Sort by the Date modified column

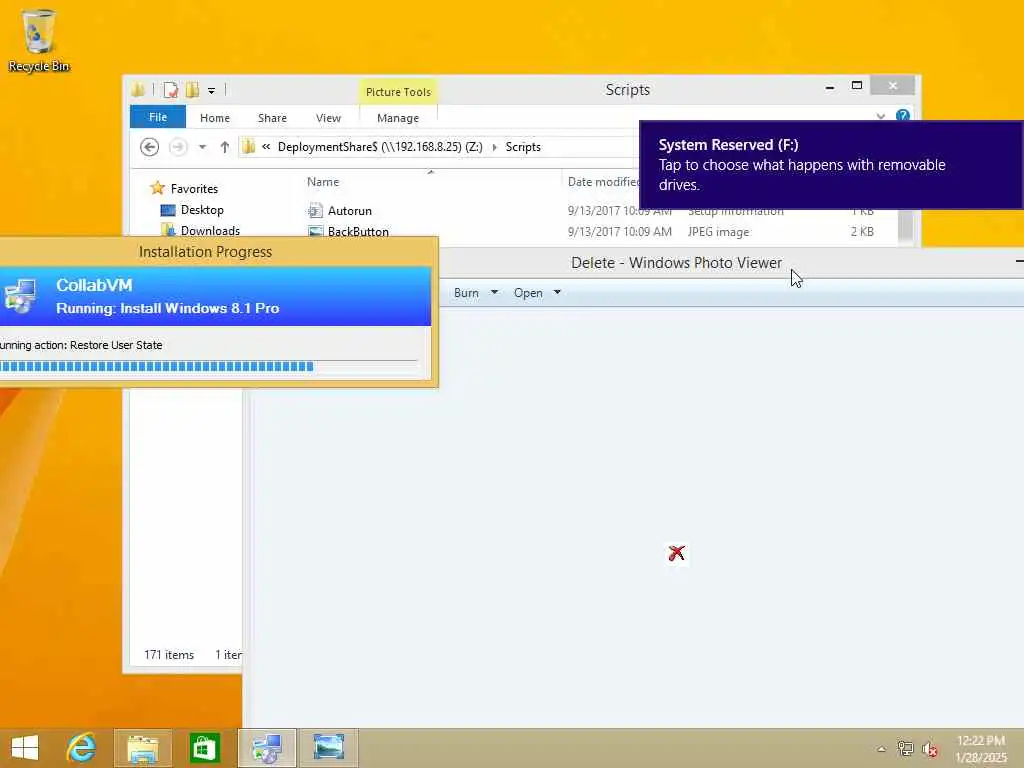tap(603, 182)
